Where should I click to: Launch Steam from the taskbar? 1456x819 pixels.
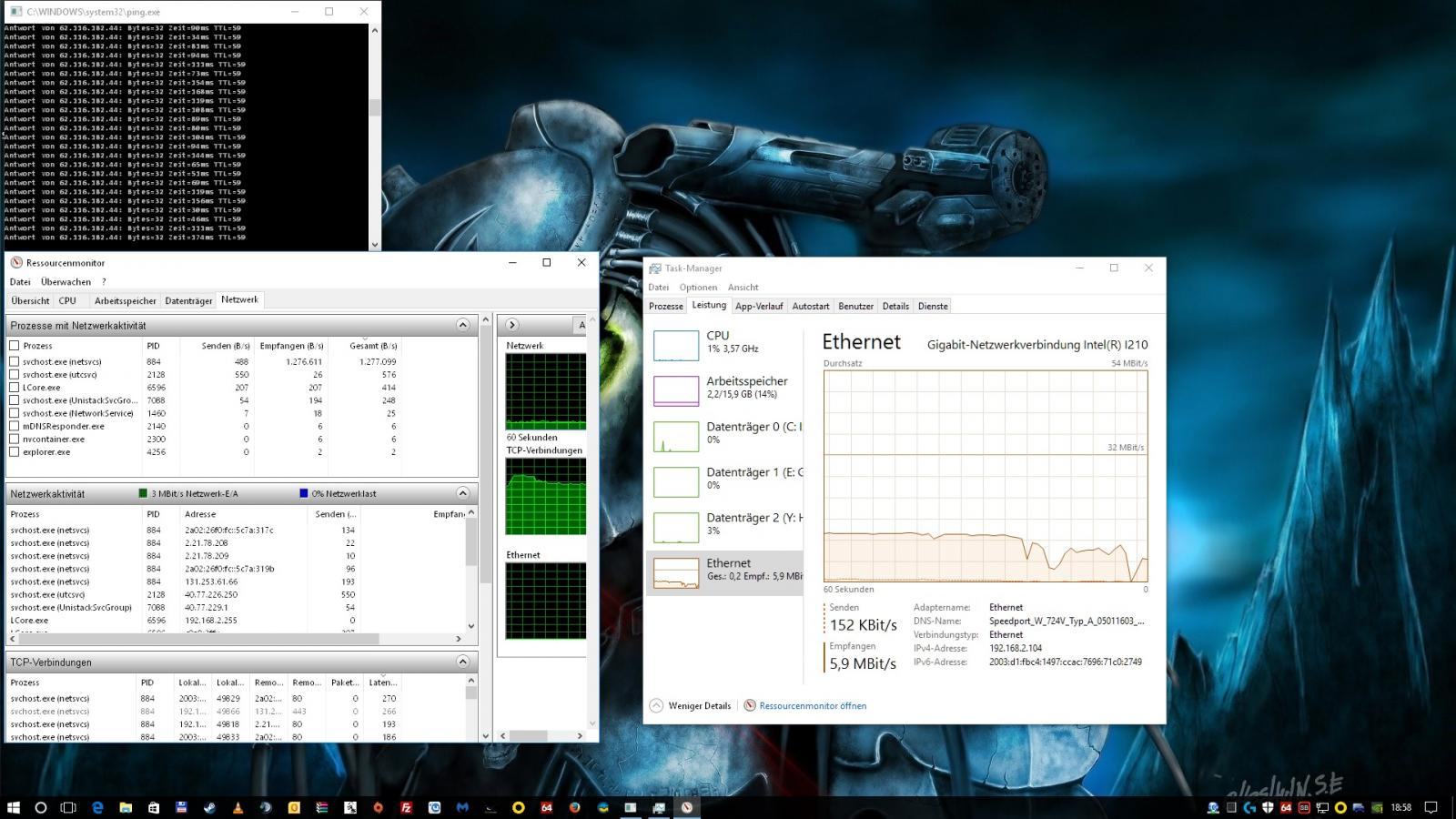point(209,807)
